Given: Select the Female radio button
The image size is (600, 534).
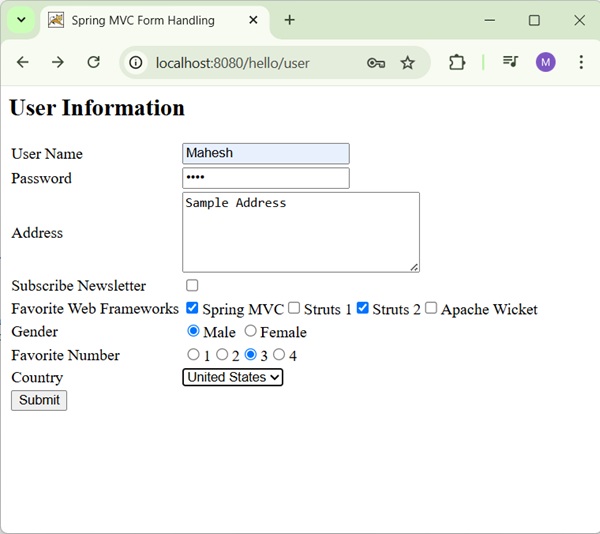Looking at the screenshot, I should click(x=250, y=331).
